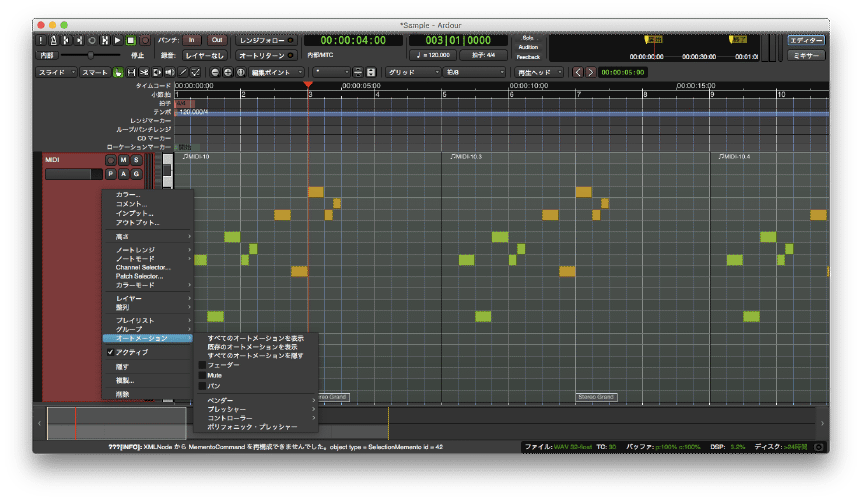Image resolution: width=862 pixels, height=500 pixels.
Task: Arm record on the MIDI track
Action: [110, 160]
